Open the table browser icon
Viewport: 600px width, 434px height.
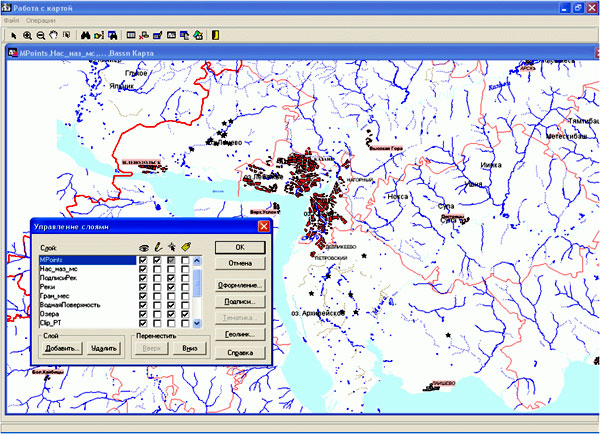[x=131, y=35]
